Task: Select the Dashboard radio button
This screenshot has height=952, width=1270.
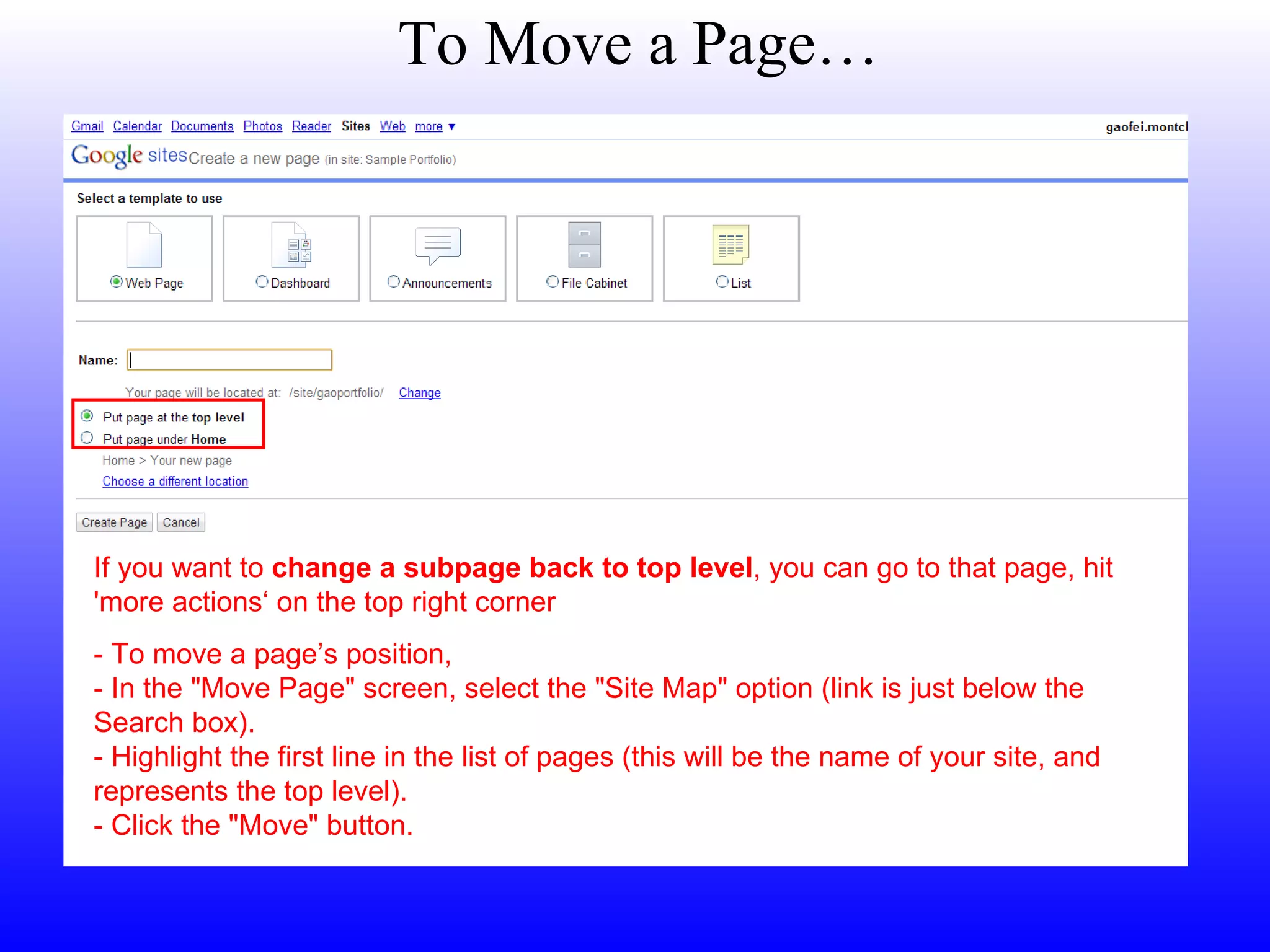Action: 262,282
